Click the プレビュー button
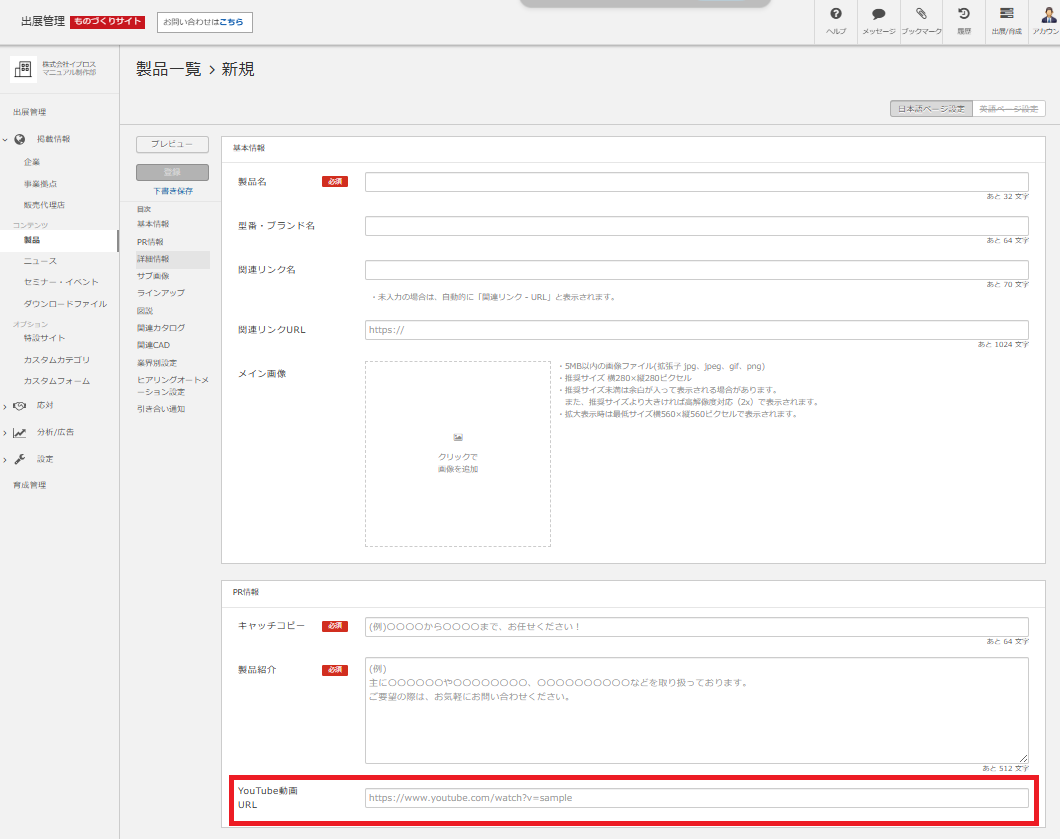Image resolution: width=1060 pixels, height=839 pixels. point(172,145)
